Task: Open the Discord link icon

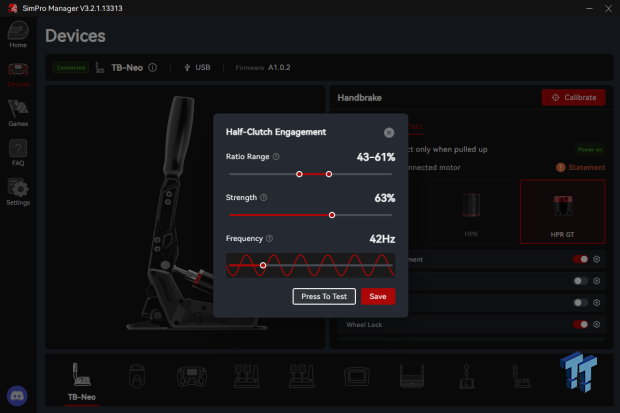Action: 17,396
